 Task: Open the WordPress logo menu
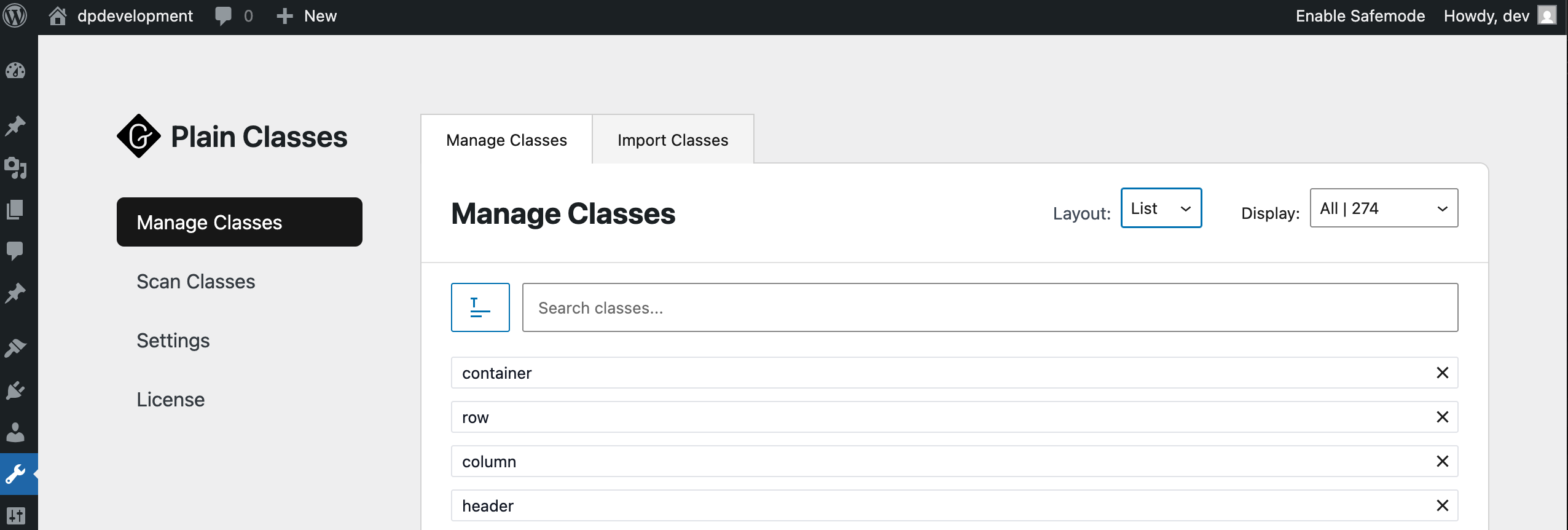click(15, 15)
